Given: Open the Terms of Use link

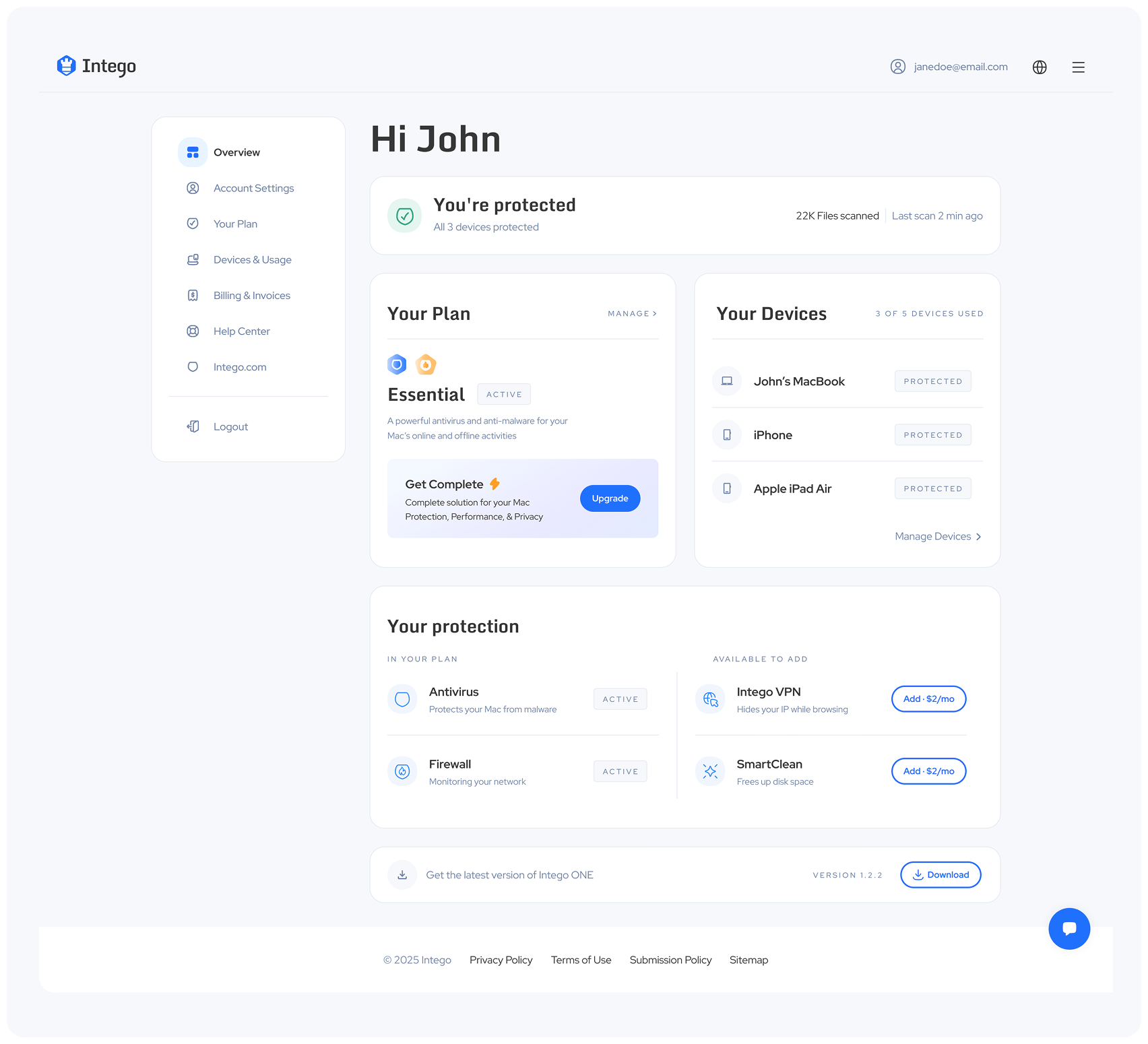Looking at the screenshot, I should click(x=581, y=960).
